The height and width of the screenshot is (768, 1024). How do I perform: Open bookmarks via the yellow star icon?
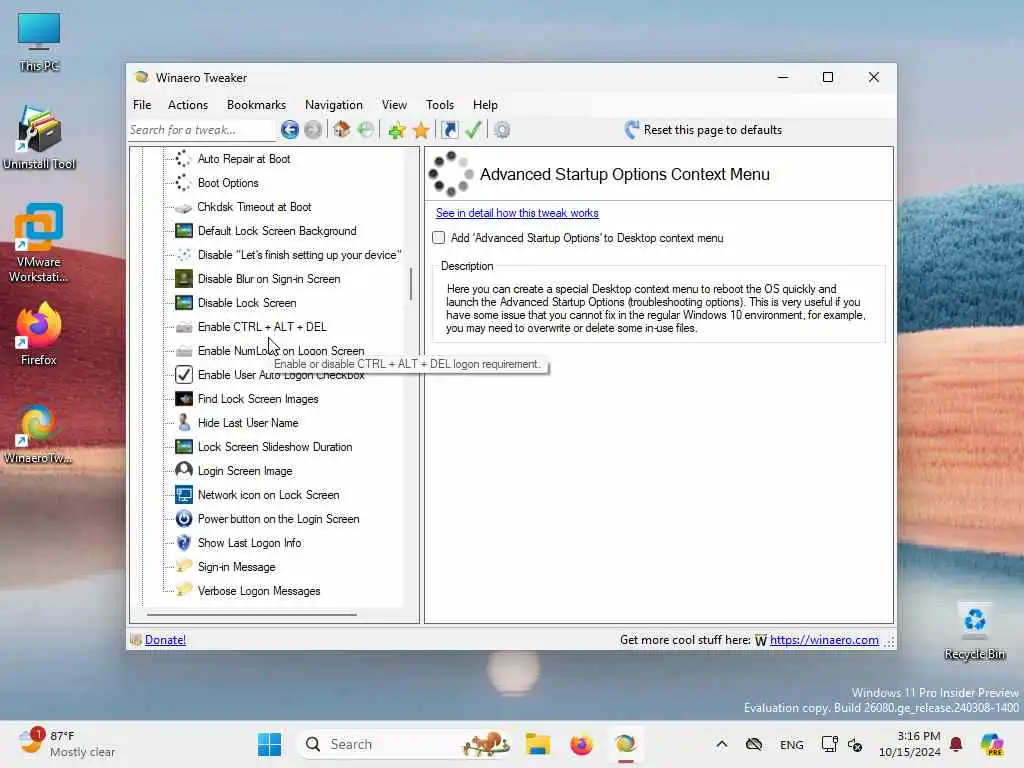(421, 130)
